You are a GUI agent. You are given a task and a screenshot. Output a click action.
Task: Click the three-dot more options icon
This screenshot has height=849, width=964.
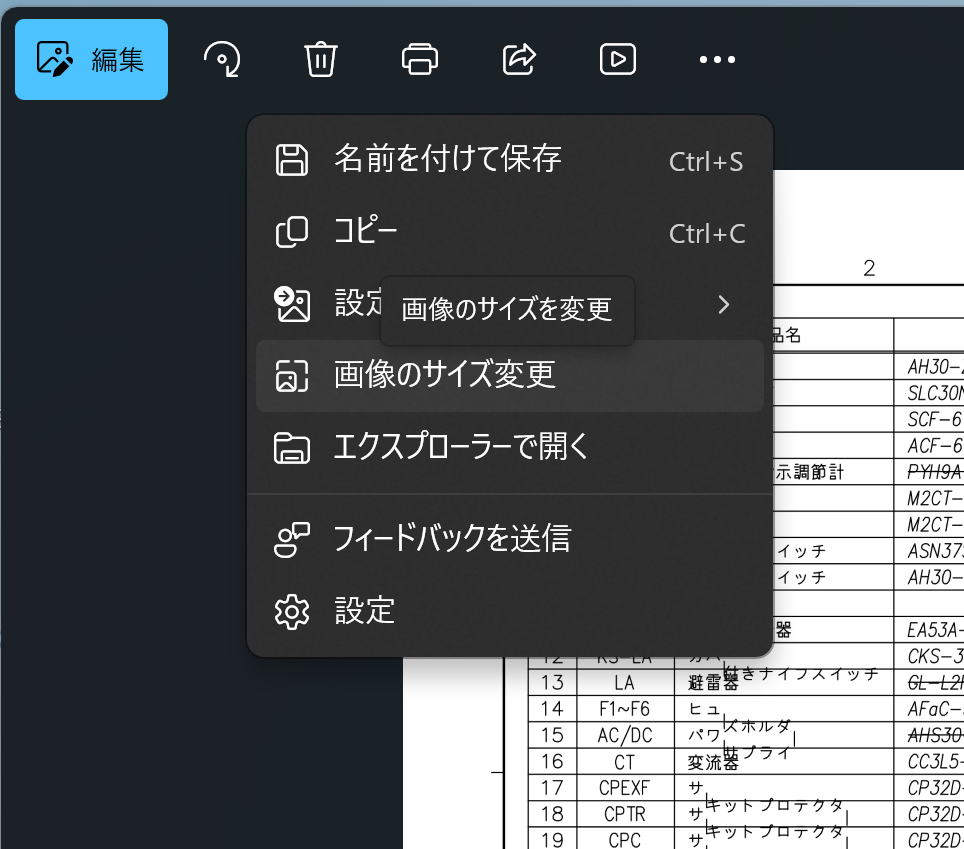pos(717,60)
